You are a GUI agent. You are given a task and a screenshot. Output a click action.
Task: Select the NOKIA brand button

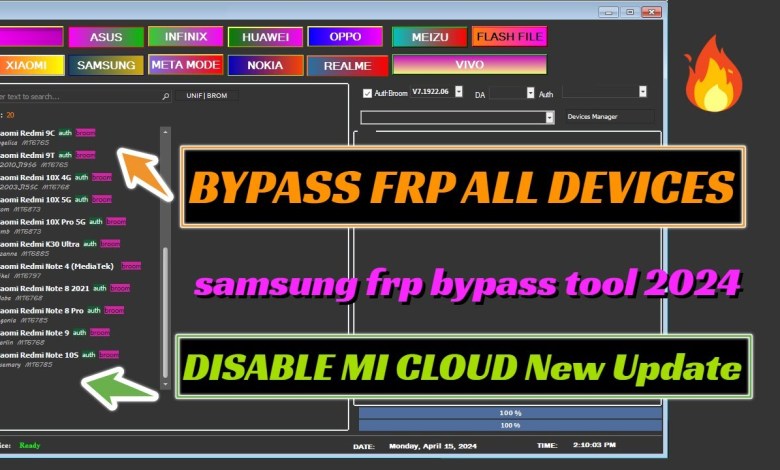pyautogui.click(x=265, y=65)
